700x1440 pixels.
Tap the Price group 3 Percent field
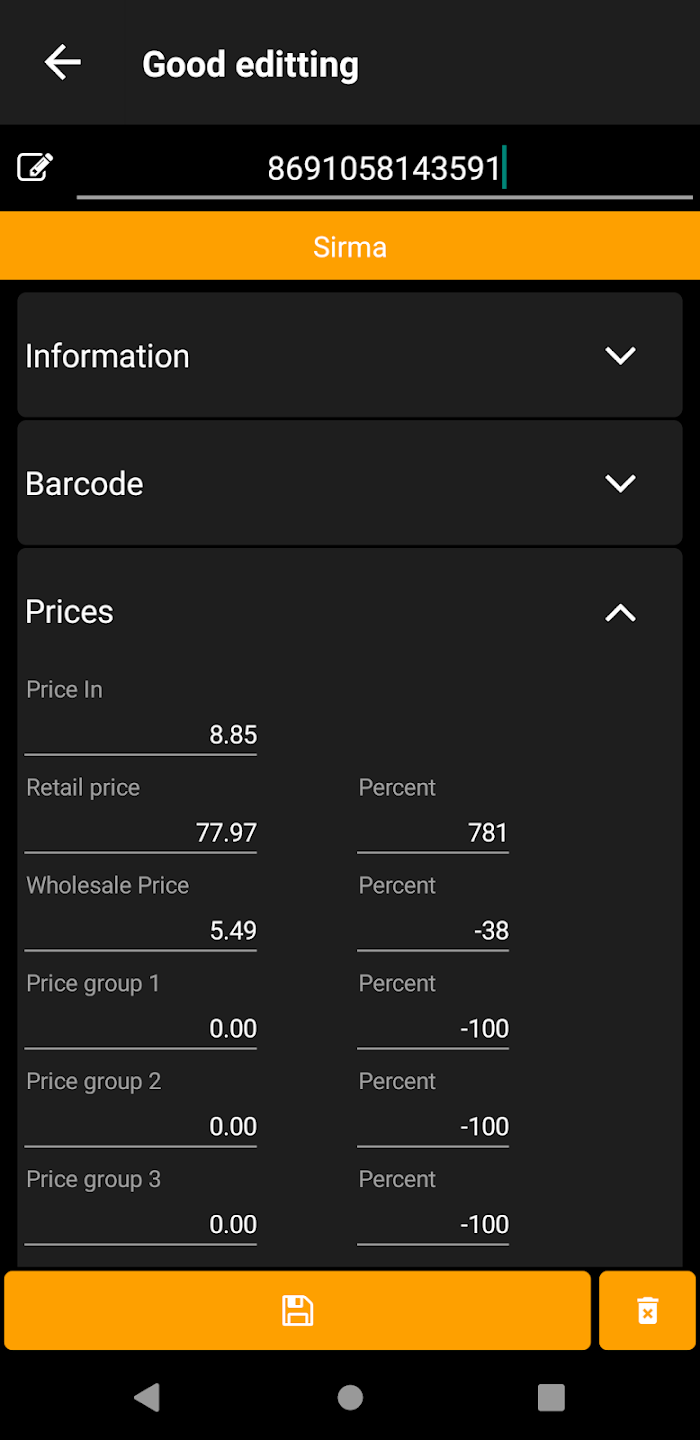tap(433, 1225)
